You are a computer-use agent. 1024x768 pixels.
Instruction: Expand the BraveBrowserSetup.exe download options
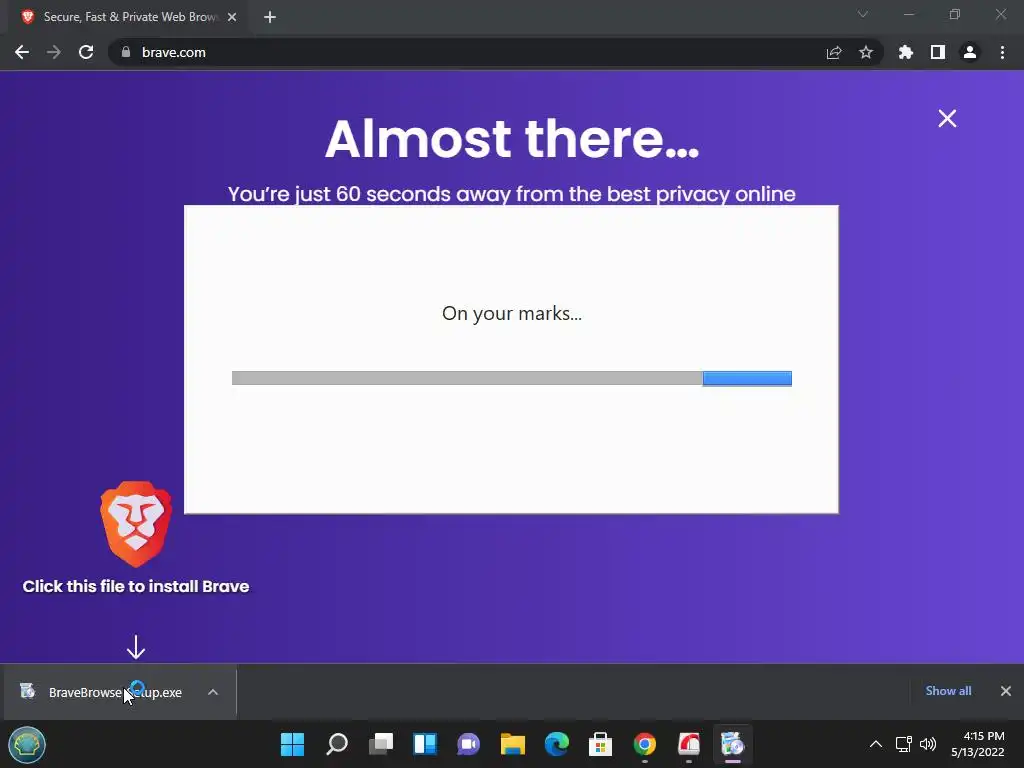pos(213,692)
